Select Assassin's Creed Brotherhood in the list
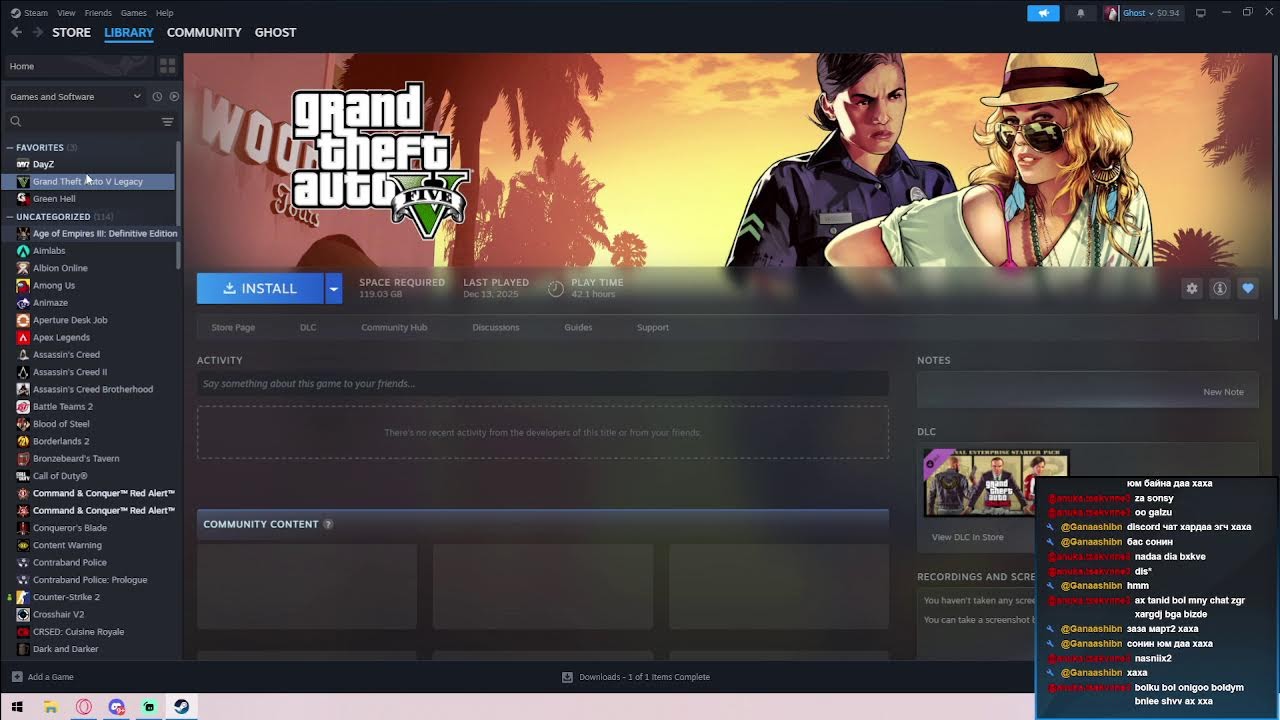This screenshot has width=1280, height=720. [x=93, y=389]
